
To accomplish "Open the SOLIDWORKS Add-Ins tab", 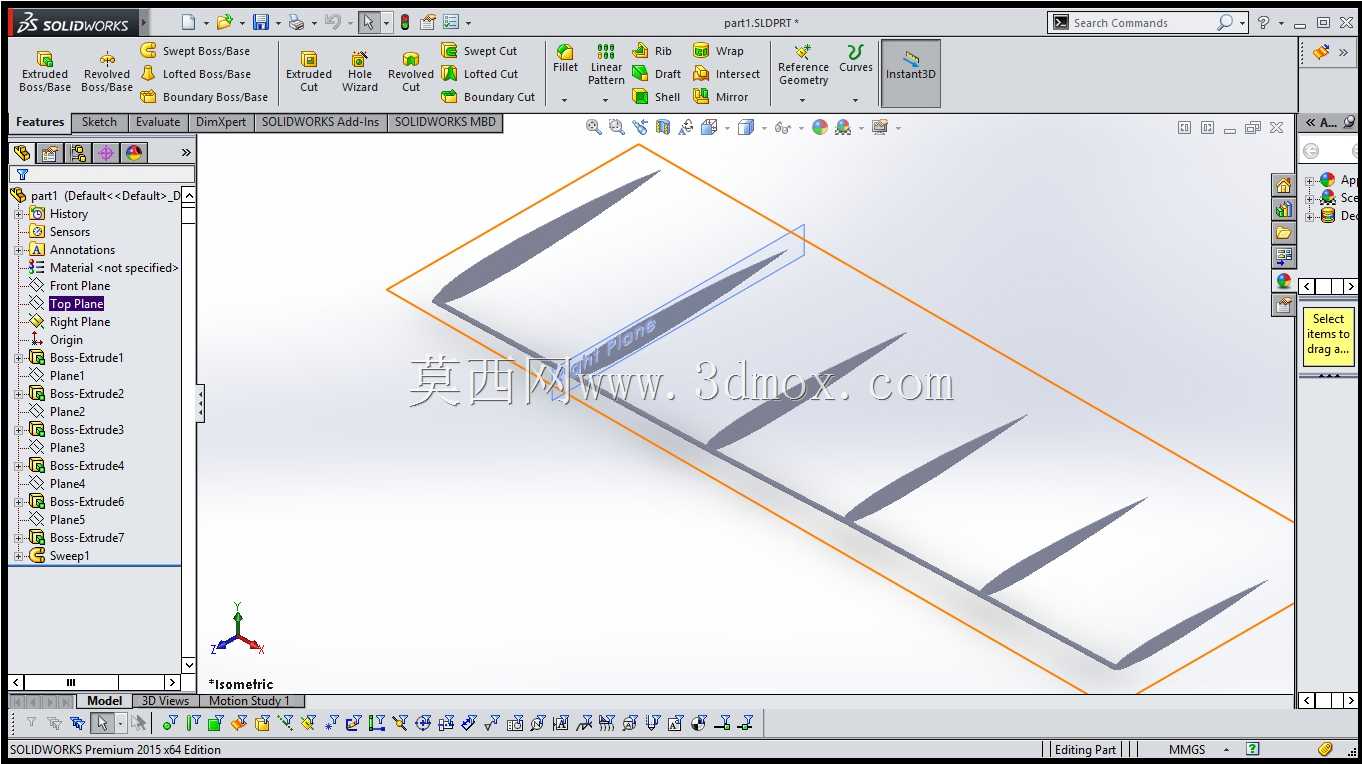I will pyautogui.click(x=321, y=123).
